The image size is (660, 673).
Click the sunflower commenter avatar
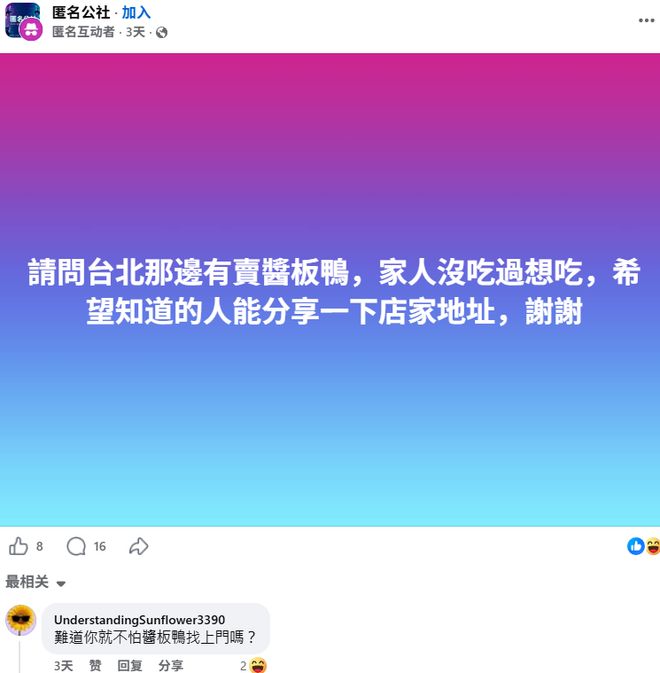[21, 620]
